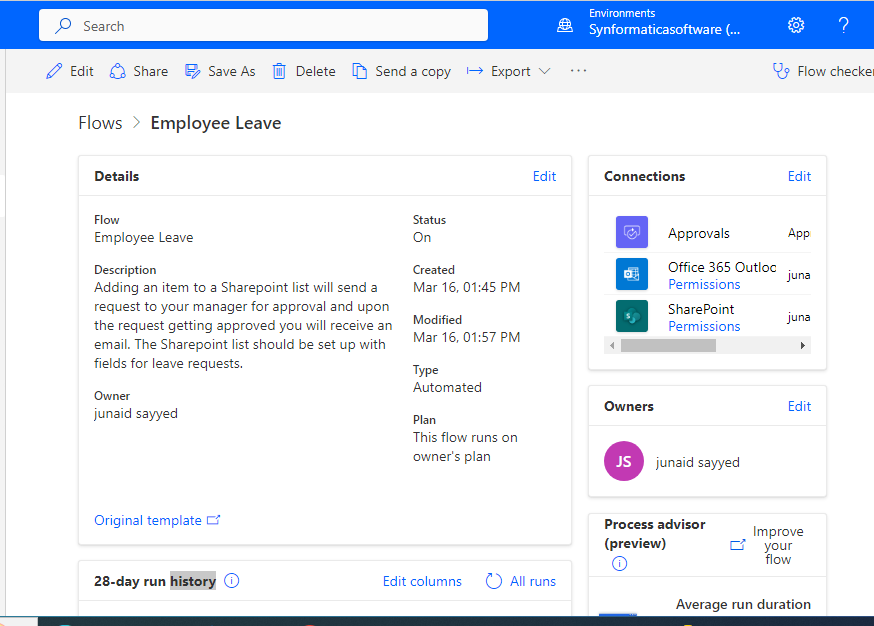Click the Share icon in toolbar
874x626 pixels.
118,71
